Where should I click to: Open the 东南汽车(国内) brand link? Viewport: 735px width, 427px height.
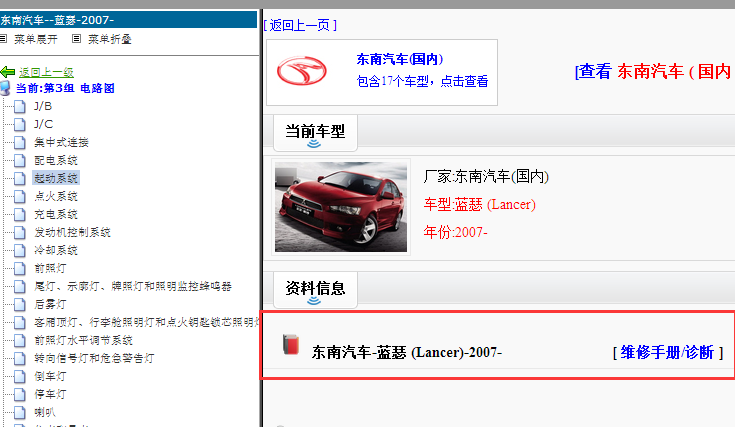pyautogui.click(x=400, y=59)
